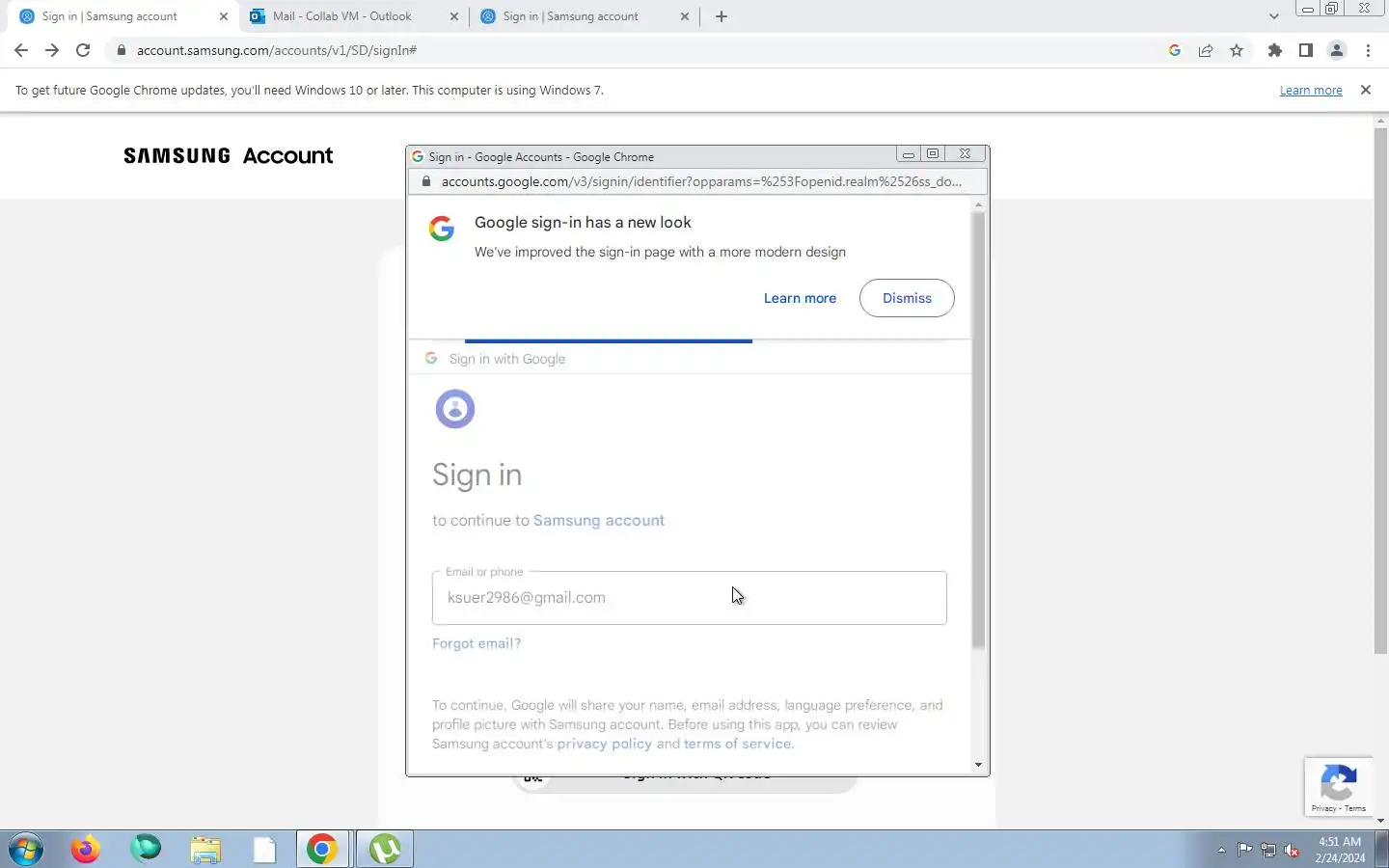Click the down arrow of the popup scrollbar
Screen dimensions: 1389x868
(978, 765)
